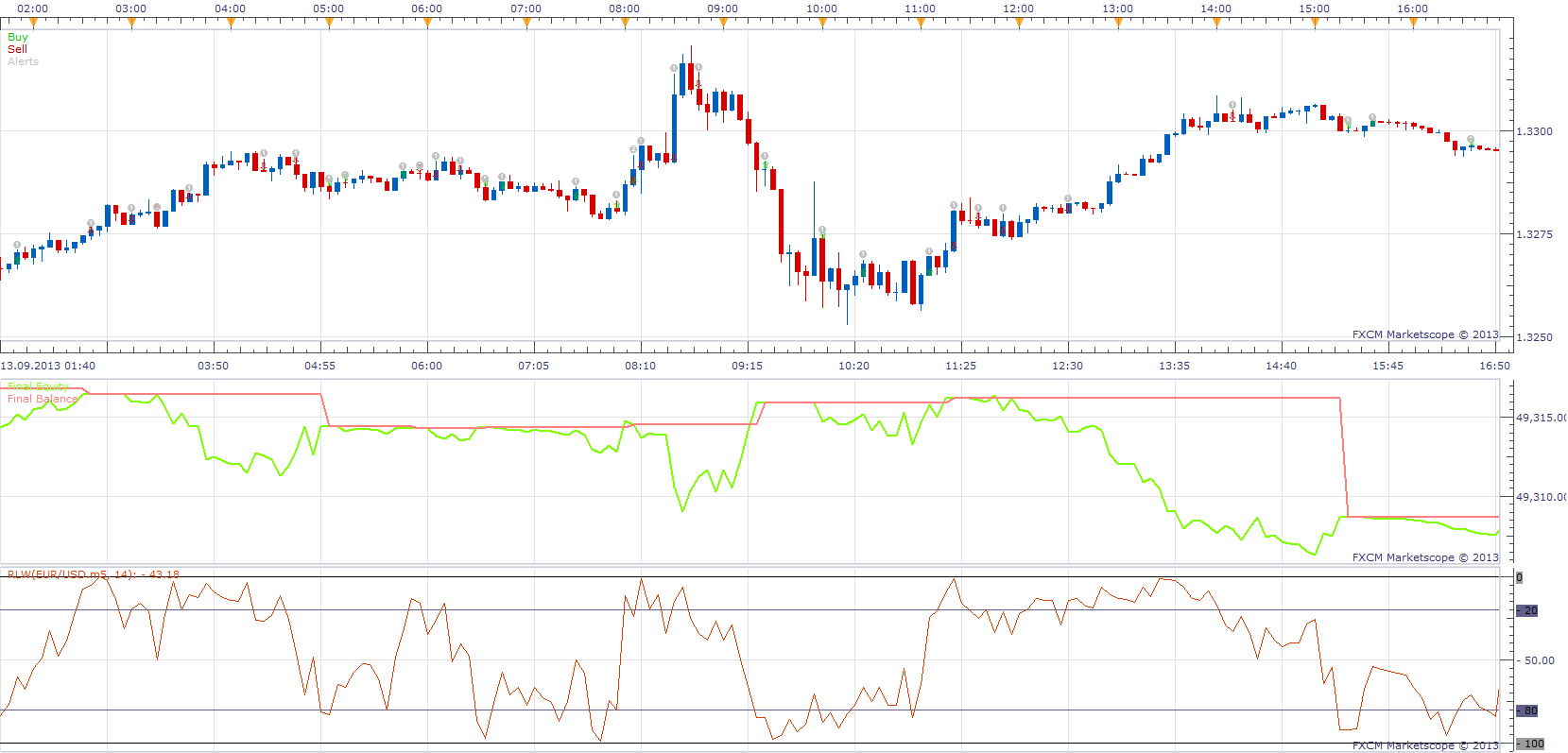
Task: Select the -100 level label on indicator axis
Action: click(x=1530, y=744)
